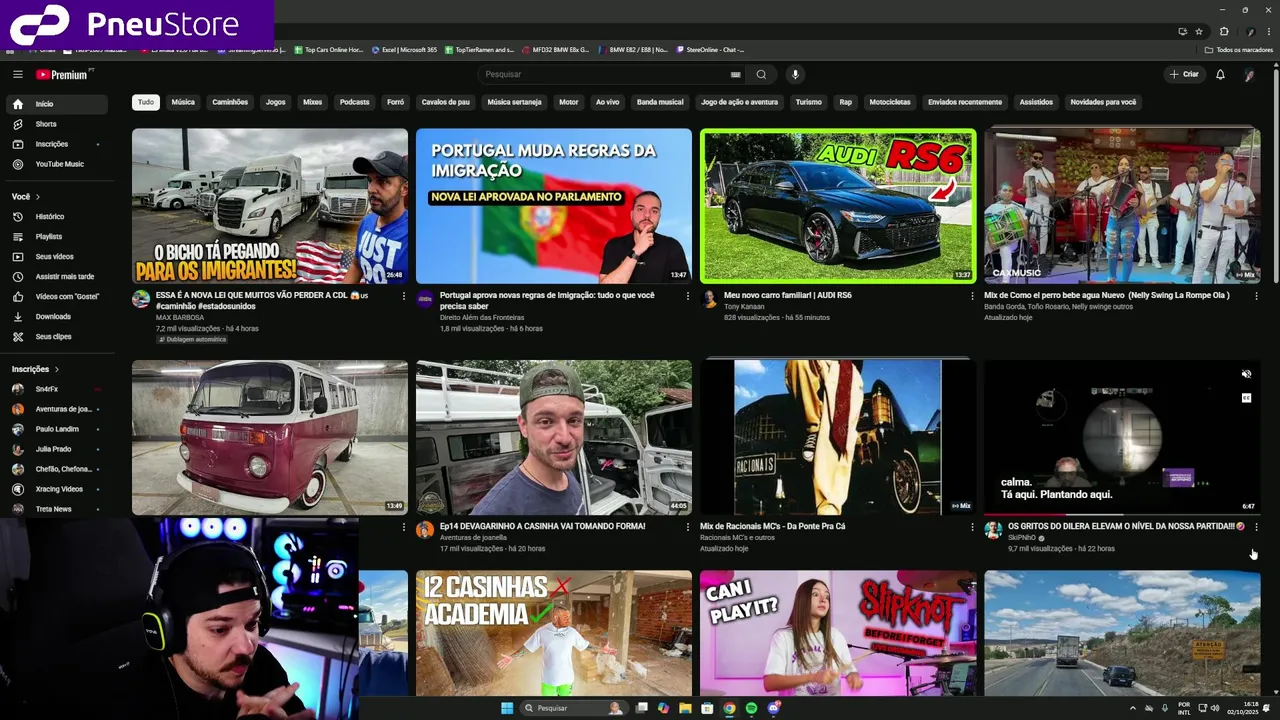1280x720 pixels.
Task: Select the Ao vivo filter chip
Action: pos(607,102)
